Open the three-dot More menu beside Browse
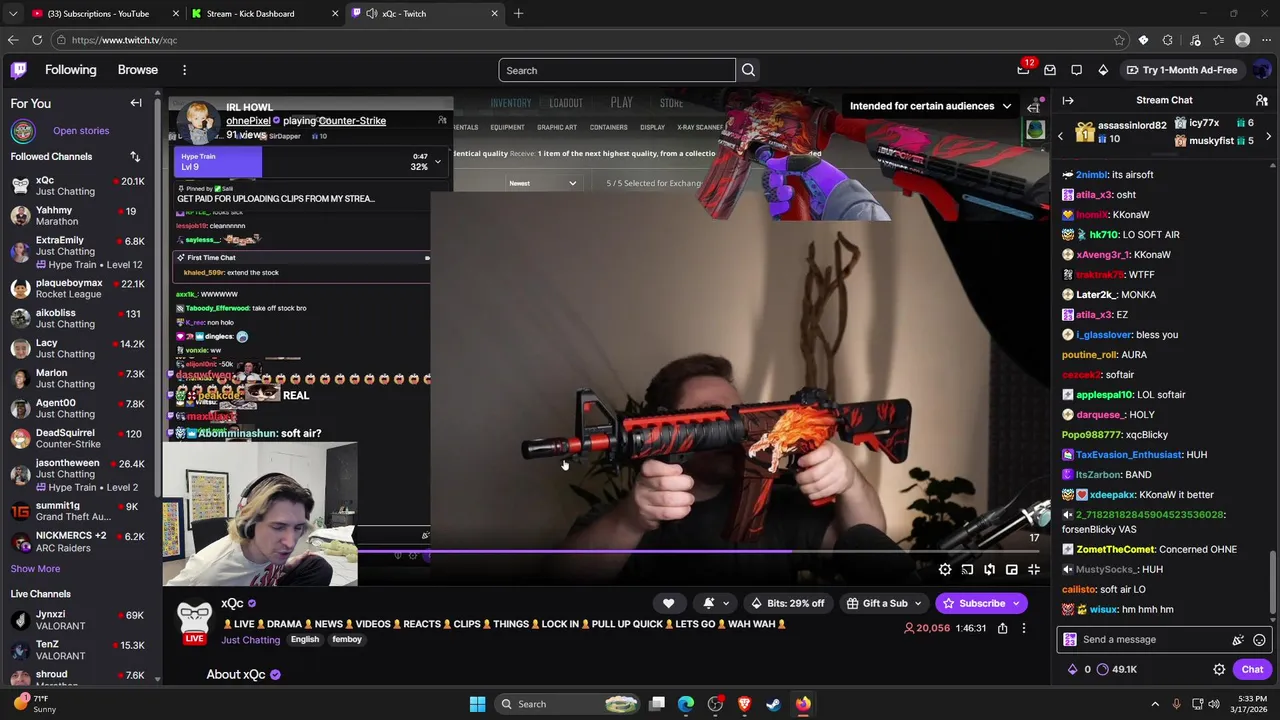The width and height of the screenshot is (1280, 720). coord(184,70)
